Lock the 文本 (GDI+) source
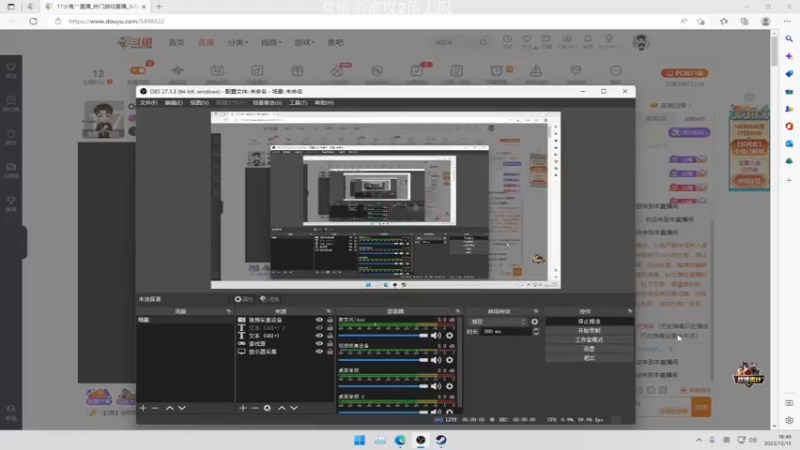Image resolution: width=800 pixels, height=450 pixels. 330,336
